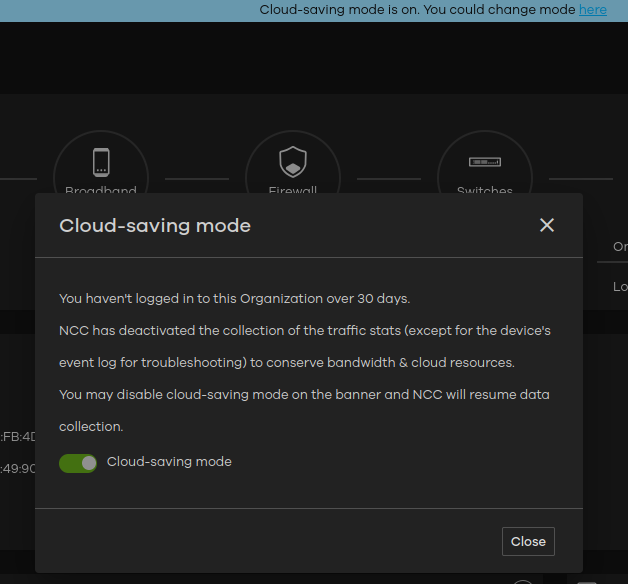Turn off the Cloud-saving mode switch
Viewport: 628px width, 584px height.
(78, 463)
